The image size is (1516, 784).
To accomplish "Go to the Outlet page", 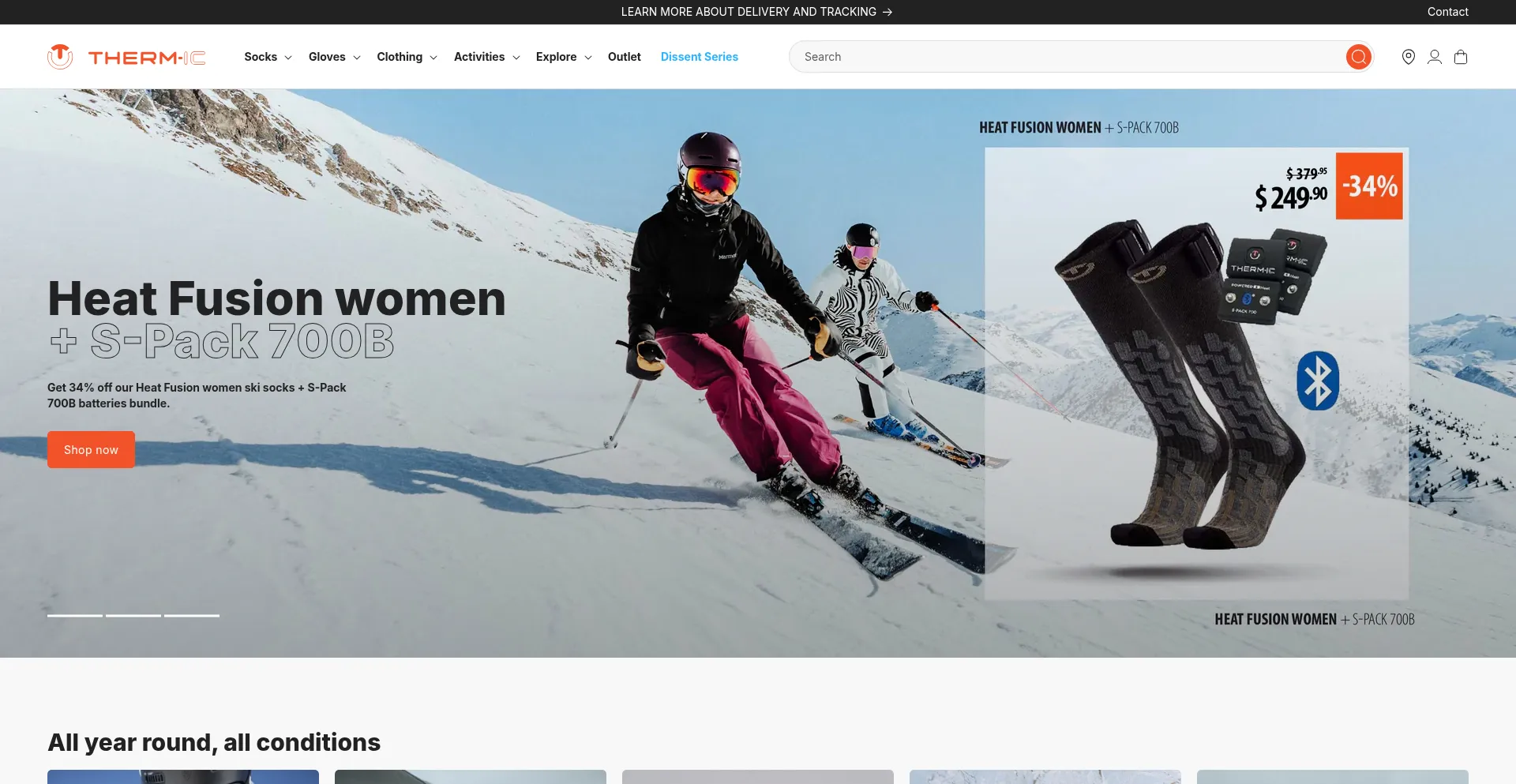I will (x=624, y=57).
